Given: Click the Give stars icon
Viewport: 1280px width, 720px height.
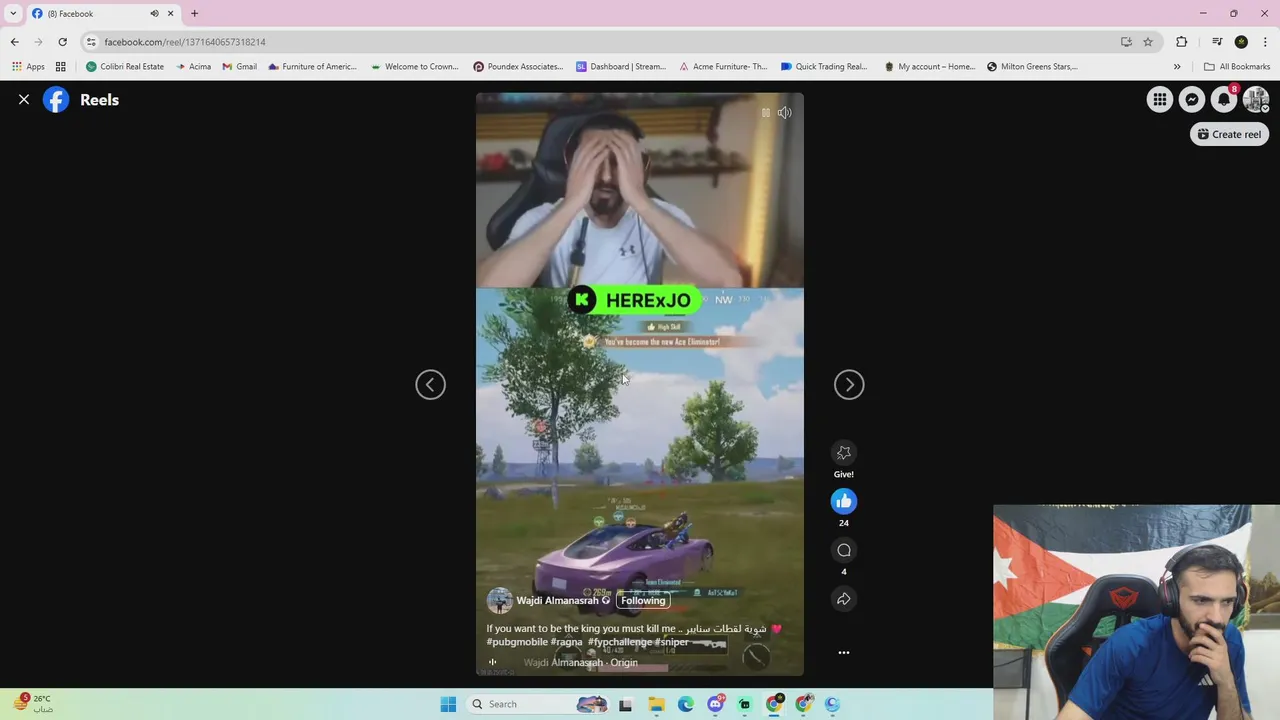Looking at the screenshot, I should pos(844,453).
